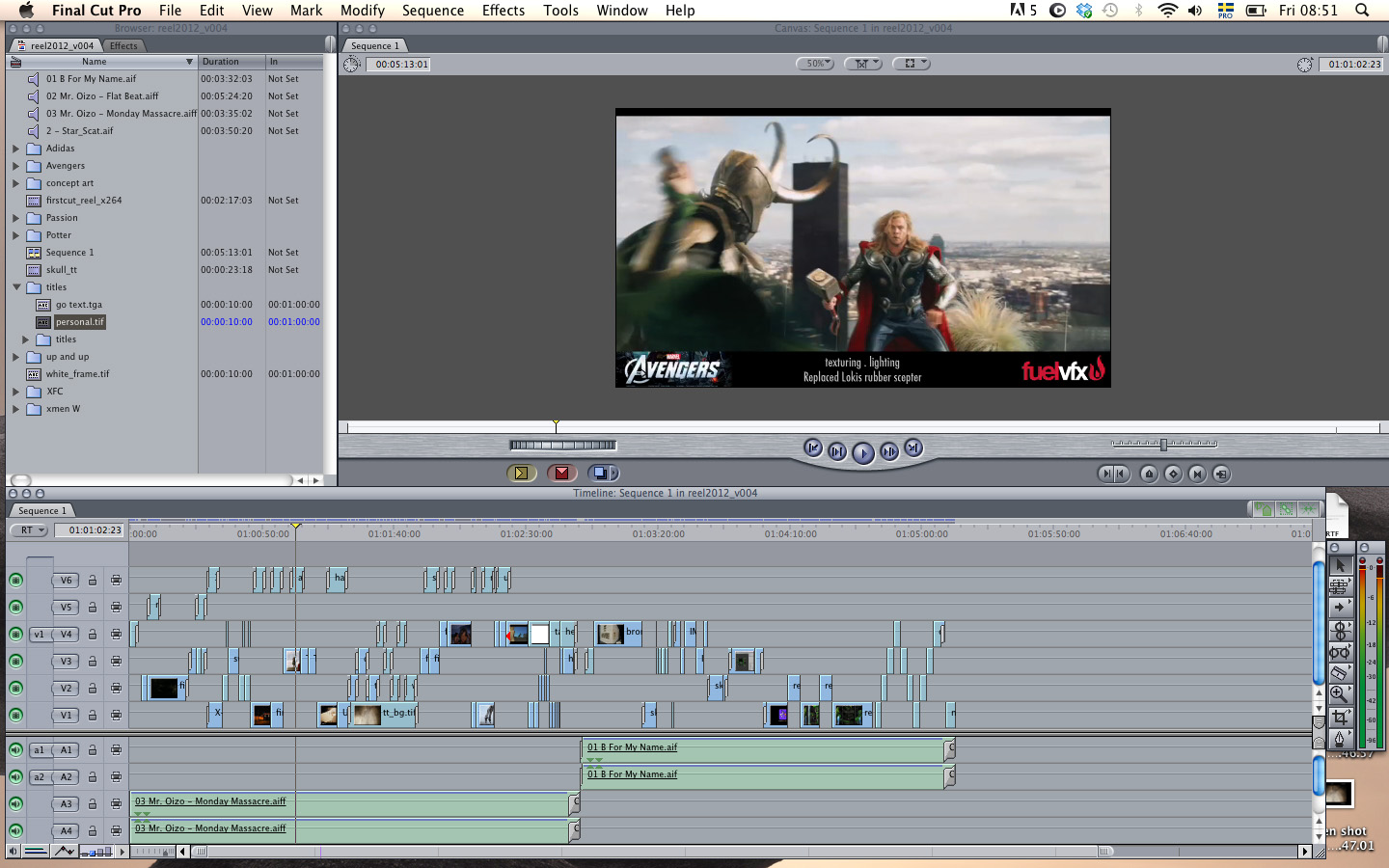Click Play In to Out button
The height and width of the screenshot is (868, 1389).
tap(837, 451)
